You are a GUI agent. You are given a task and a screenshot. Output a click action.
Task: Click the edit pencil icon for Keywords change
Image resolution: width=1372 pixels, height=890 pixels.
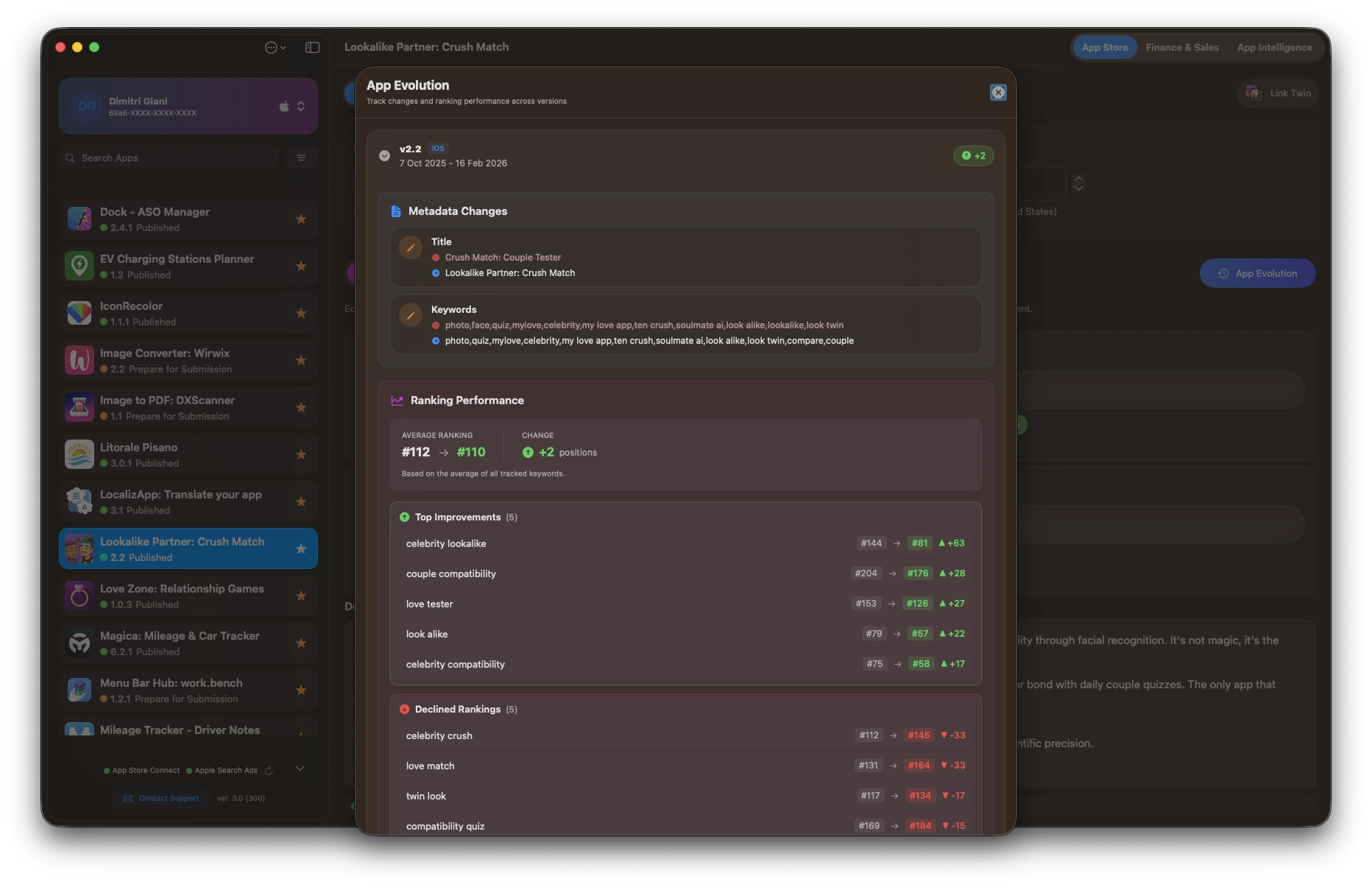point(411,316)
